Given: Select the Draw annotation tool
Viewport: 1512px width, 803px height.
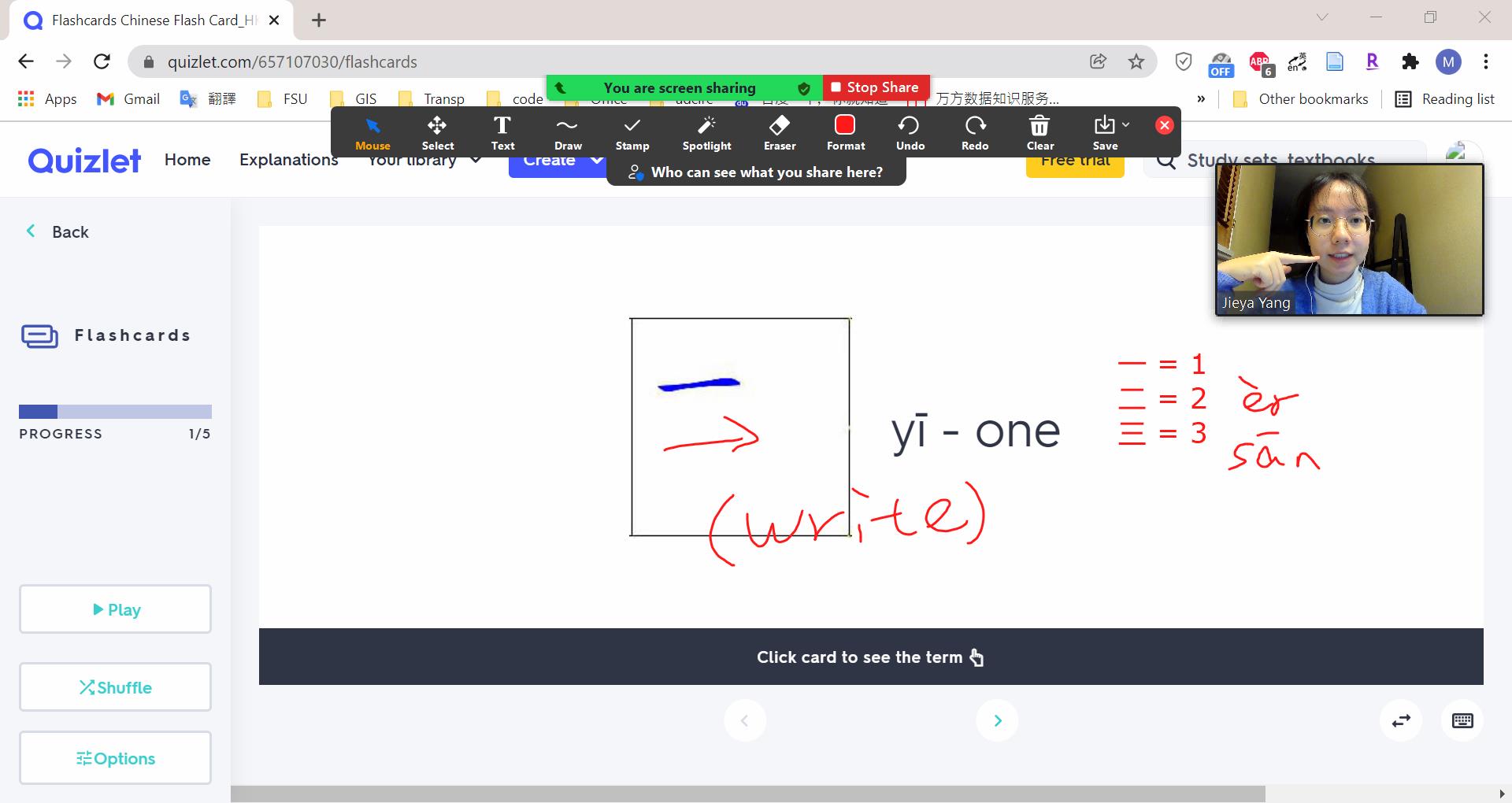Looking at the screenshot, I should (x=567, y=133).
